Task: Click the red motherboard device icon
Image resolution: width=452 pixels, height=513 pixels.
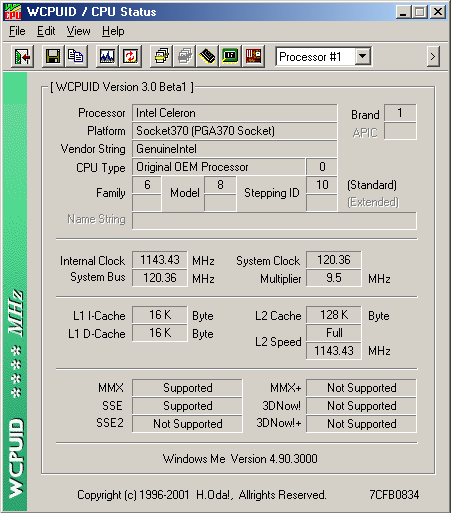Action: click(253, 57)
